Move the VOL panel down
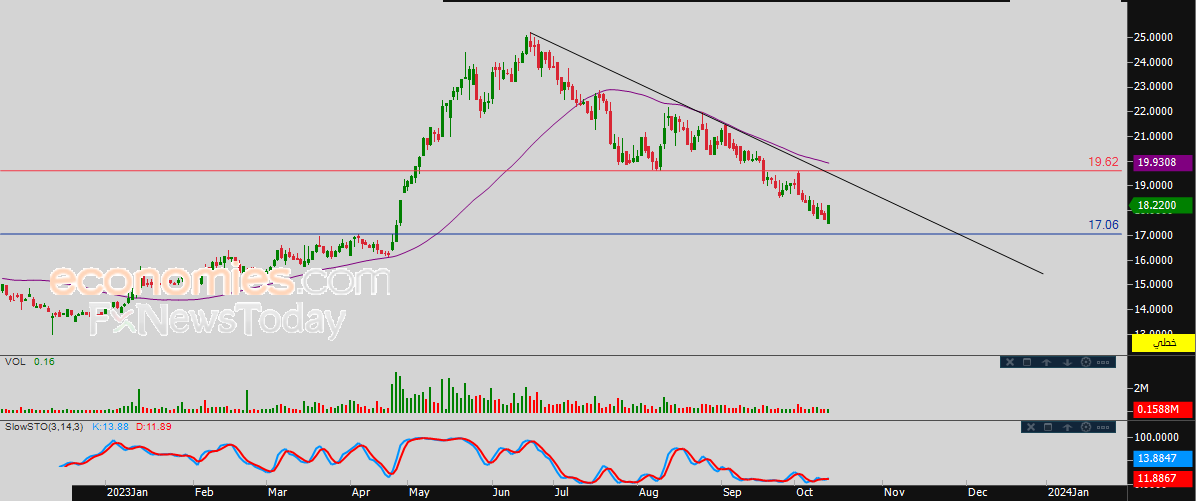The width and height of the screenshot is (1196, 501). [x=1066, y=362]
